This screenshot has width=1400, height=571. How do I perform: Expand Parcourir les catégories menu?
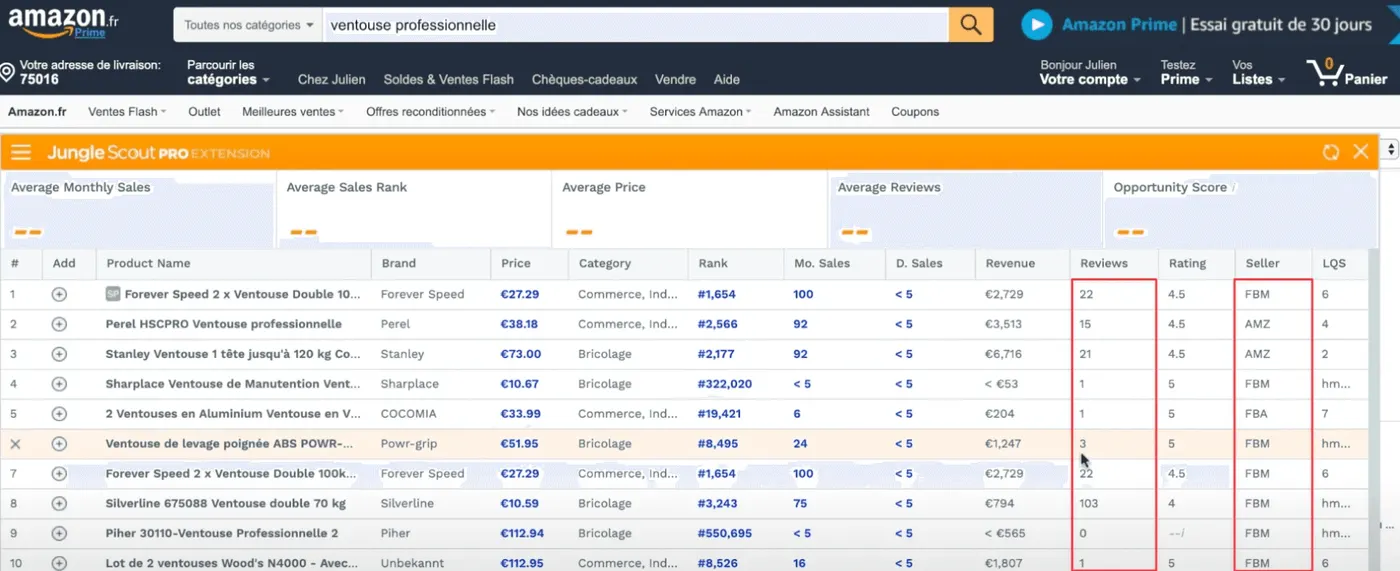tap(228, 72)
